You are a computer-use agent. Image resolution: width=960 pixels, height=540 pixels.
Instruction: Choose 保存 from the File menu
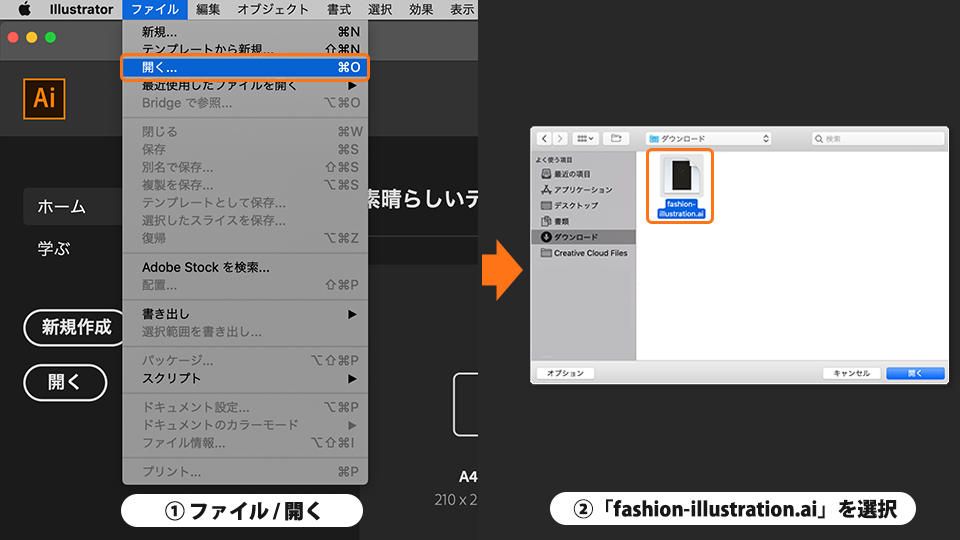click(245, 149)
